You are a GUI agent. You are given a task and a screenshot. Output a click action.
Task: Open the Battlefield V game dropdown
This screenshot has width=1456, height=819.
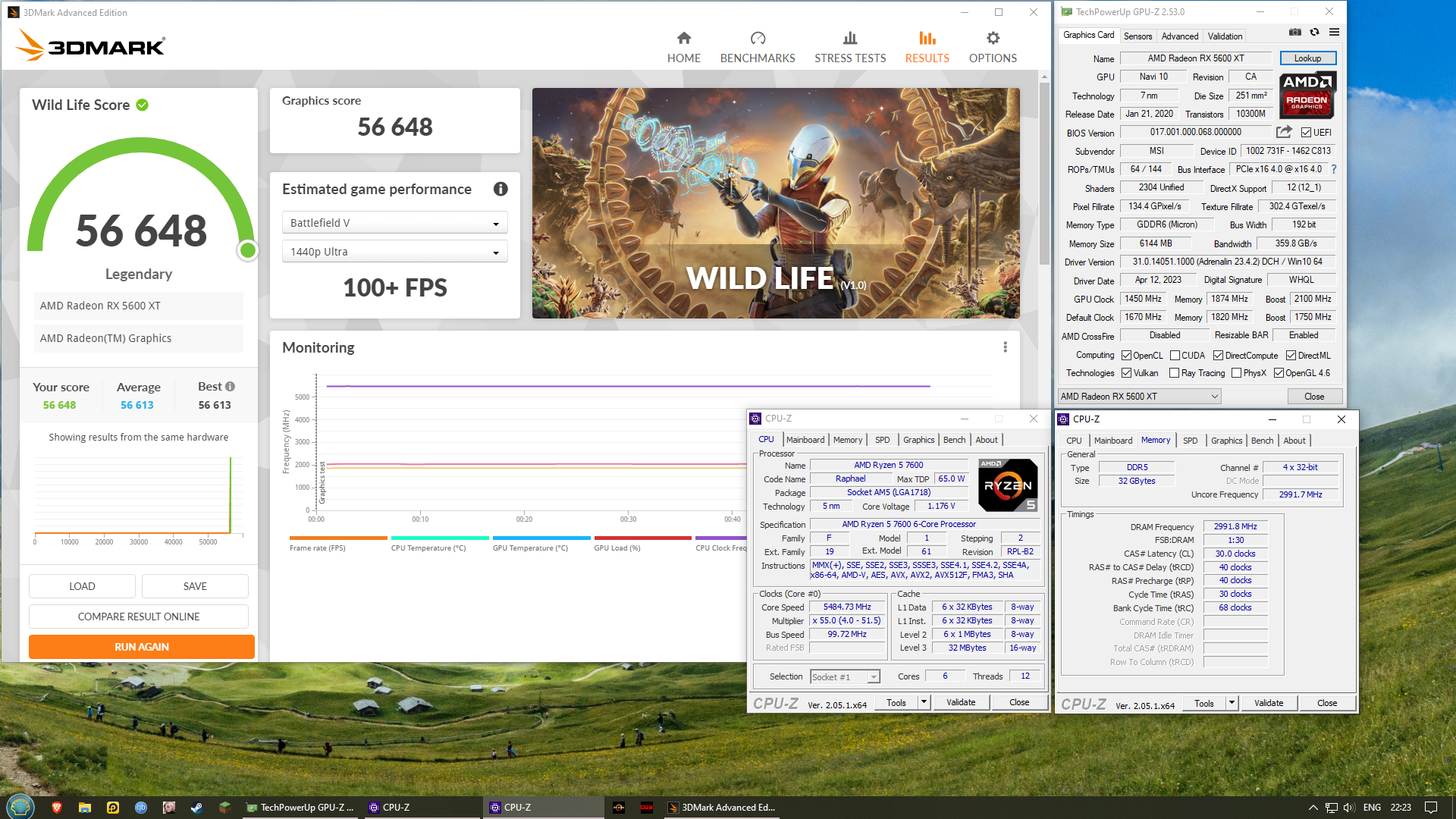394,223
